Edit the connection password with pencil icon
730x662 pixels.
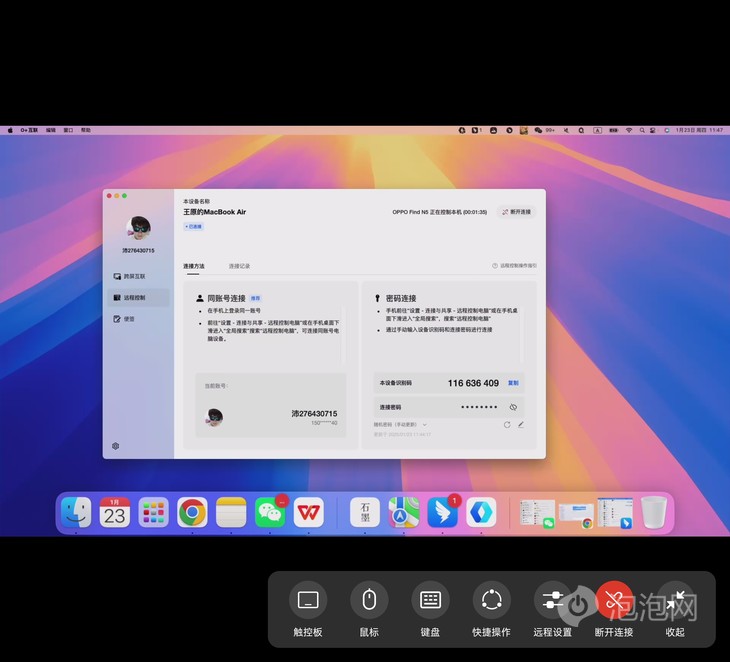(521, 425)
